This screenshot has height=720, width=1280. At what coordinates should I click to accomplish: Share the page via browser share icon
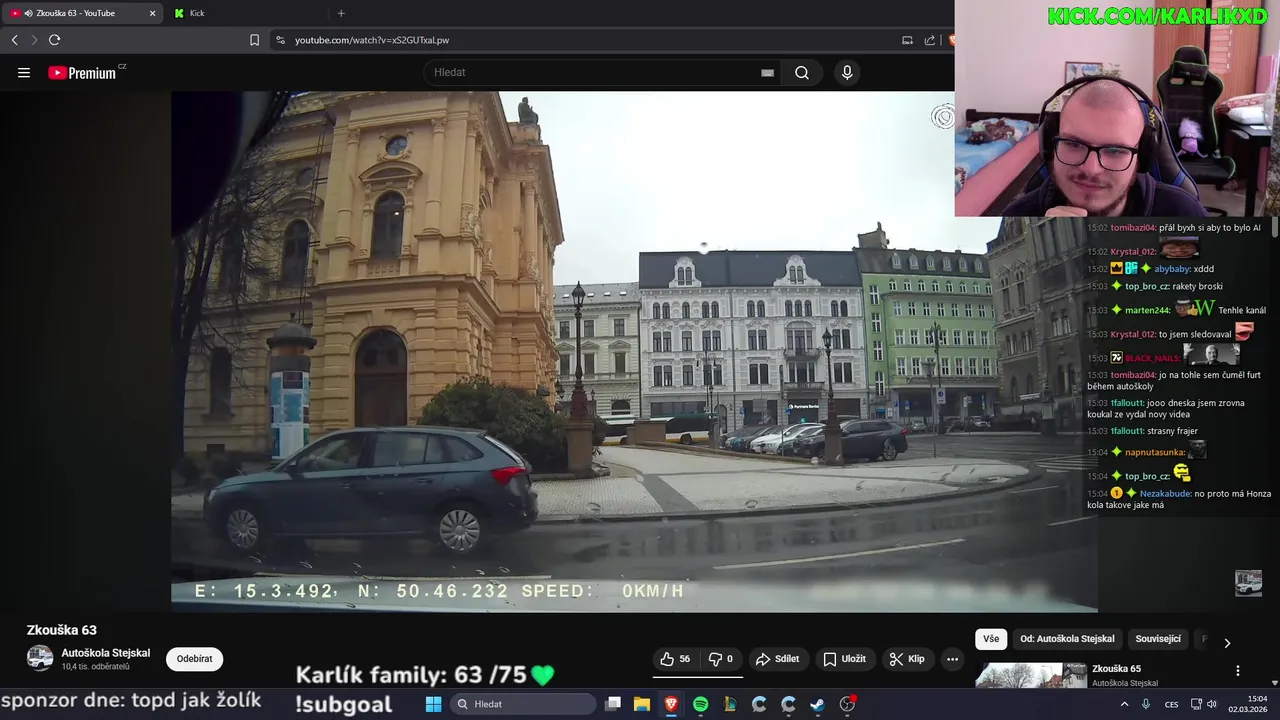pos(930,40)
